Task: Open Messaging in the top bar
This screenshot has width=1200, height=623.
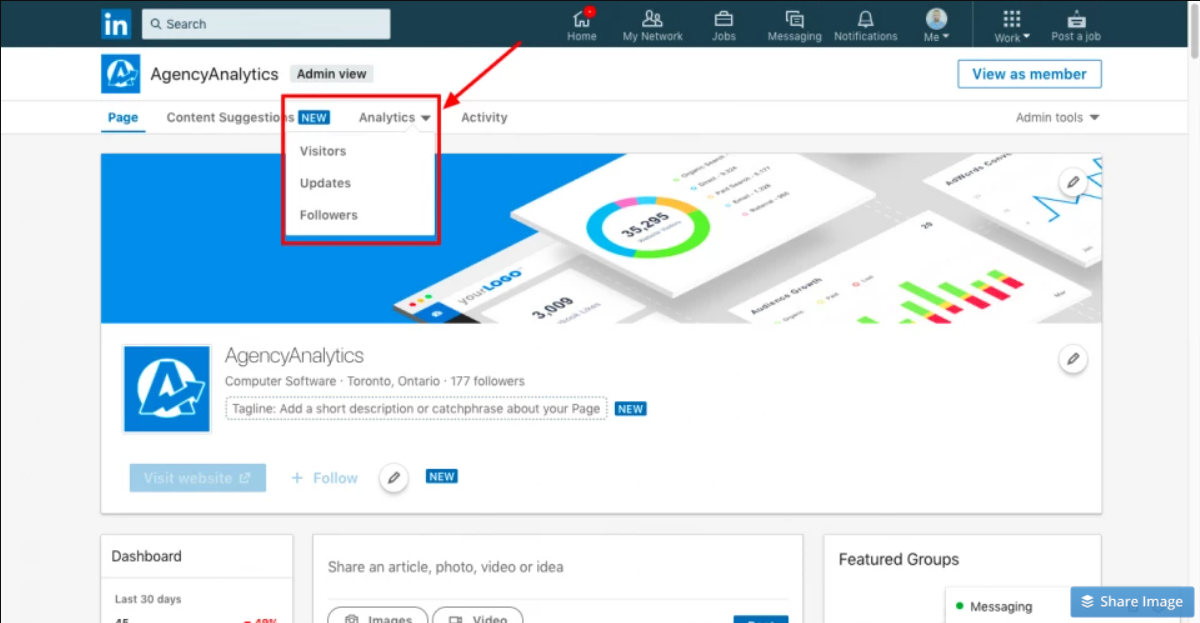Action: click(x=795, y=25)
